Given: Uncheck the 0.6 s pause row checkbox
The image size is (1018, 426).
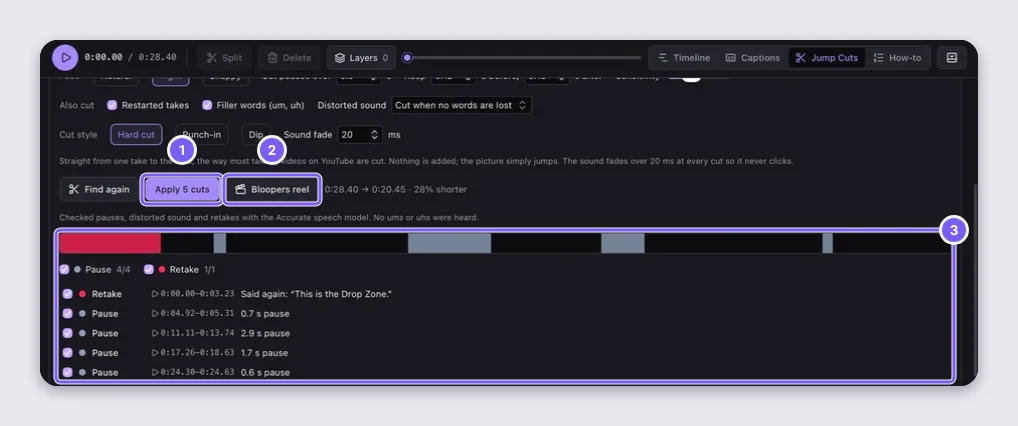Looking at the screenshot, I should point(68,372).
